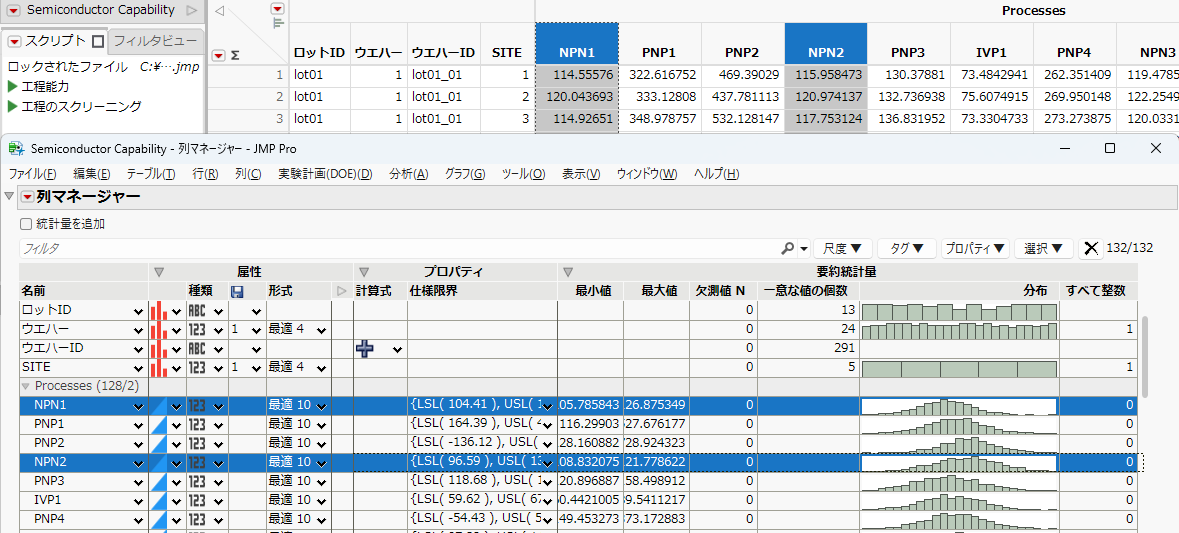Open the 編集(E) menu
Screen dimensions: 1179x533
pos(92,174)
